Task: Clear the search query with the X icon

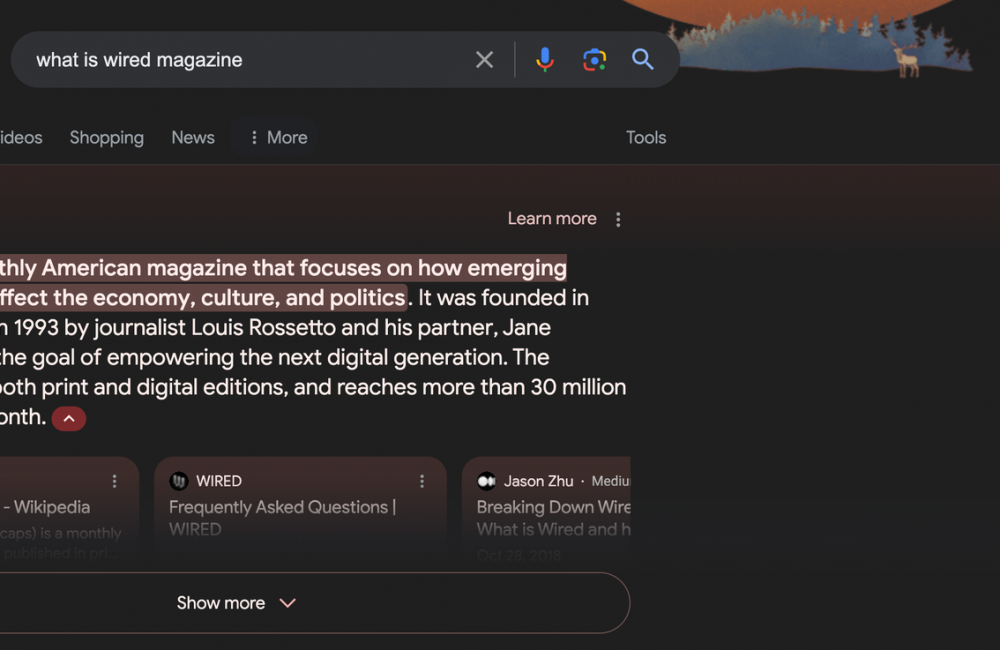Action: coord(484,60)
